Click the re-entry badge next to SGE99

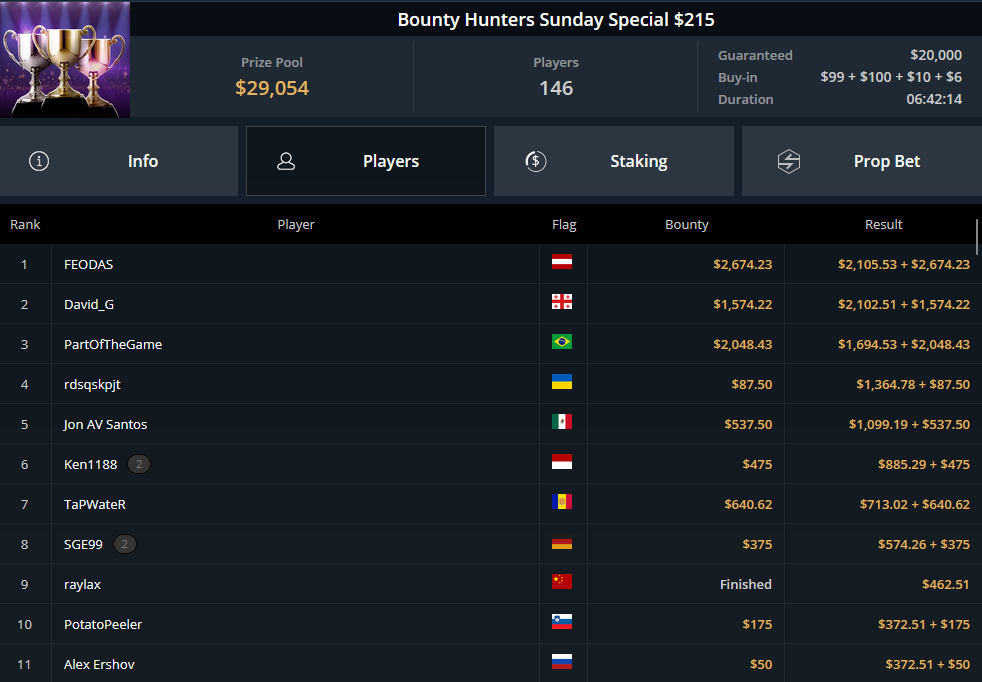[x=125, y=544]
